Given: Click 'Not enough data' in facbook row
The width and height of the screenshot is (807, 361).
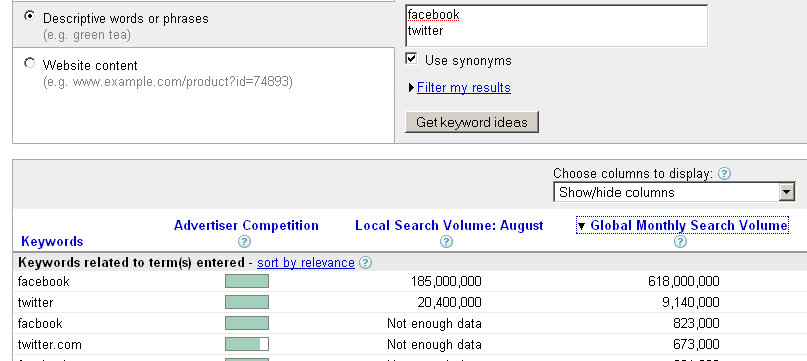Looking at the screenshot, I should pyautogui.click(x=434, y=323).
